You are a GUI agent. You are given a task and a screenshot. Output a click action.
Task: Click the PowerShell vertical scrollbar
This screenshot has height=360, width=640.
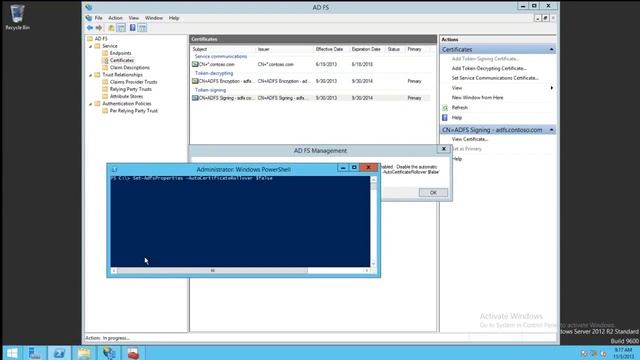click(373, 223)
